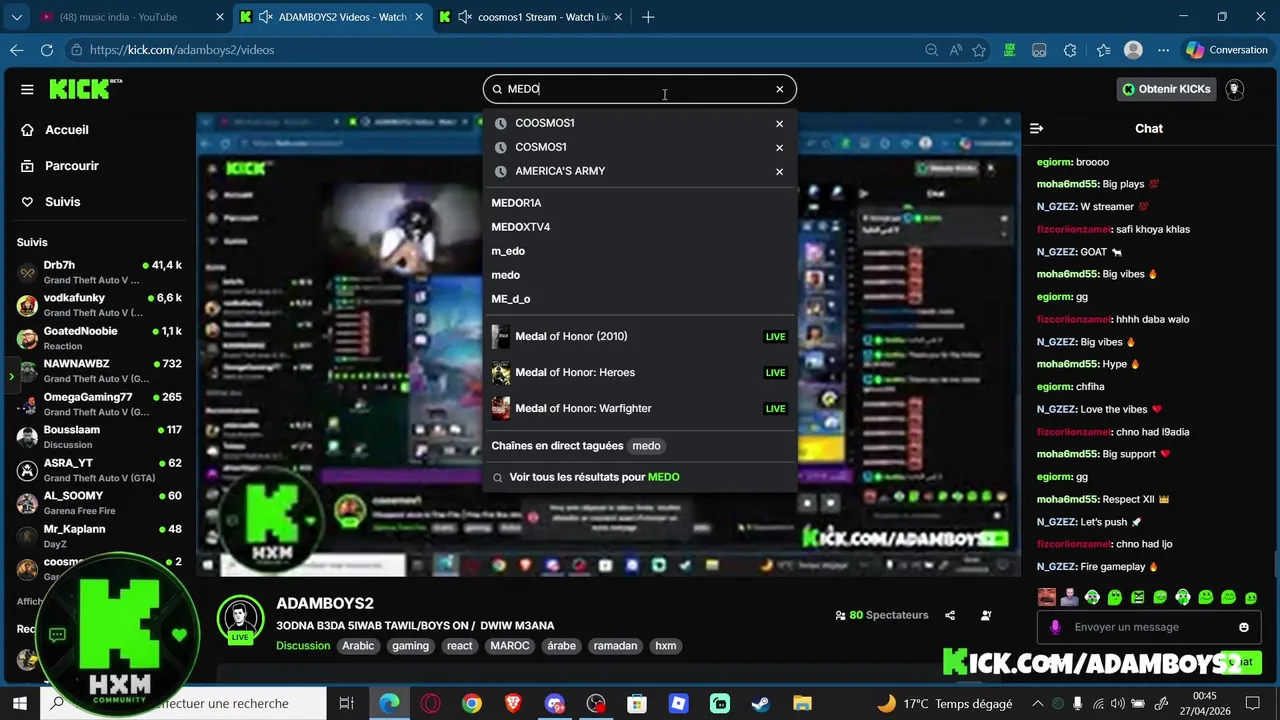Open followed channel AL_SOOMY
The image size is (1280, 720).
tap(99, 503)
